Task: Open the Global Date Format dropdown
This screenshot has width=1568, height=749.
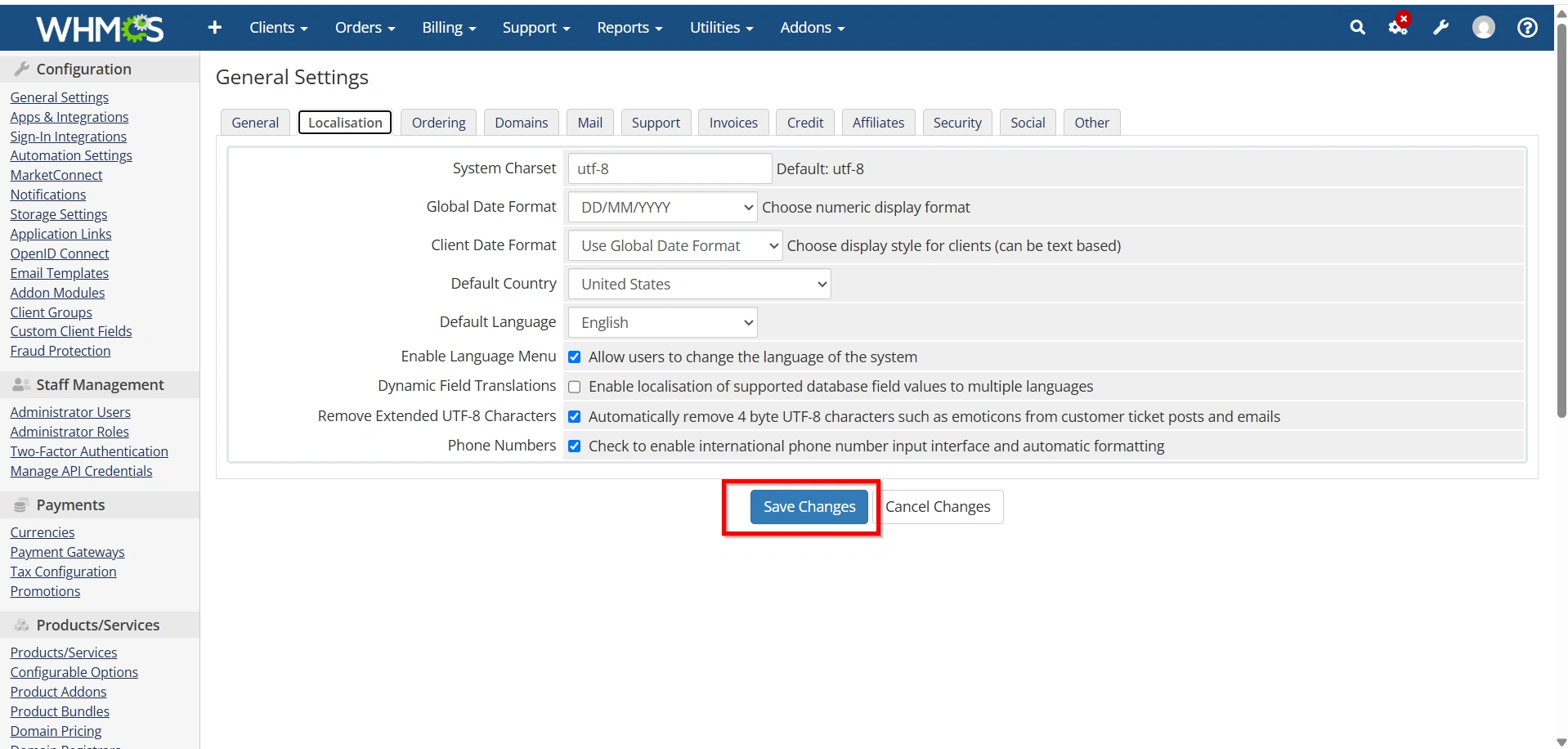Action: 663,208
